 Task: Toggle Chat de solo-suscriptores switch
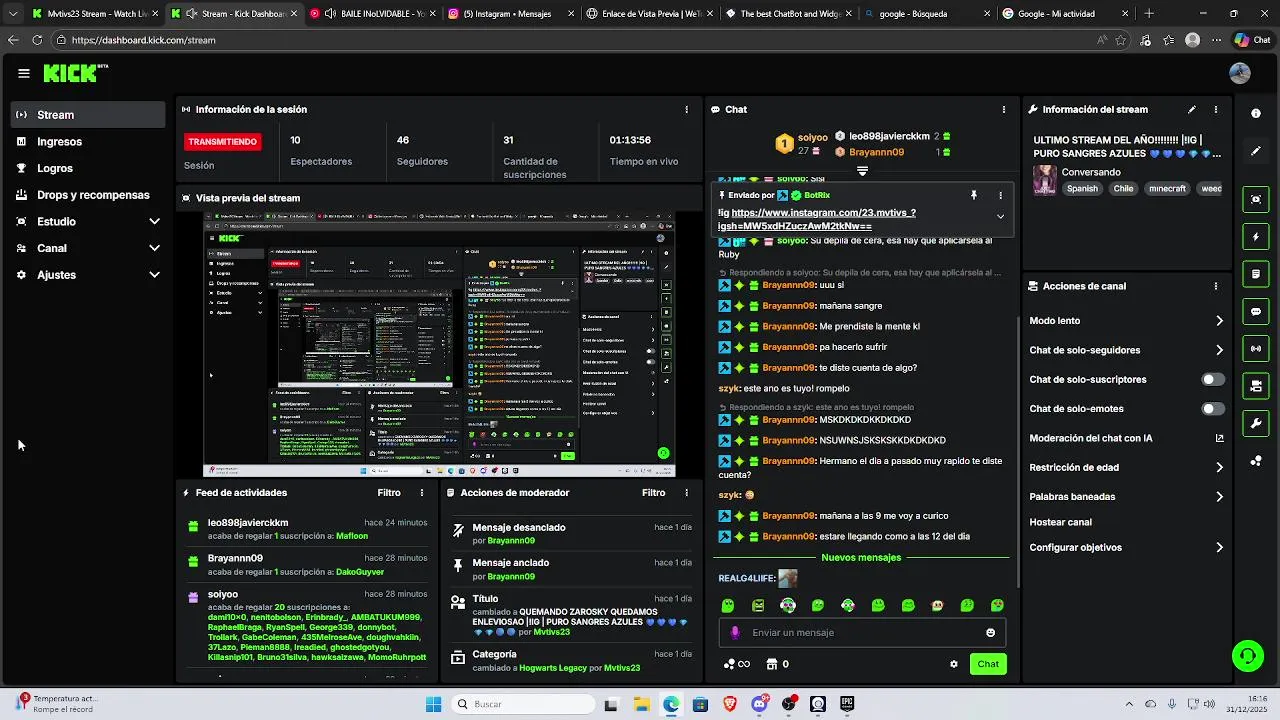click(1213, 379)
